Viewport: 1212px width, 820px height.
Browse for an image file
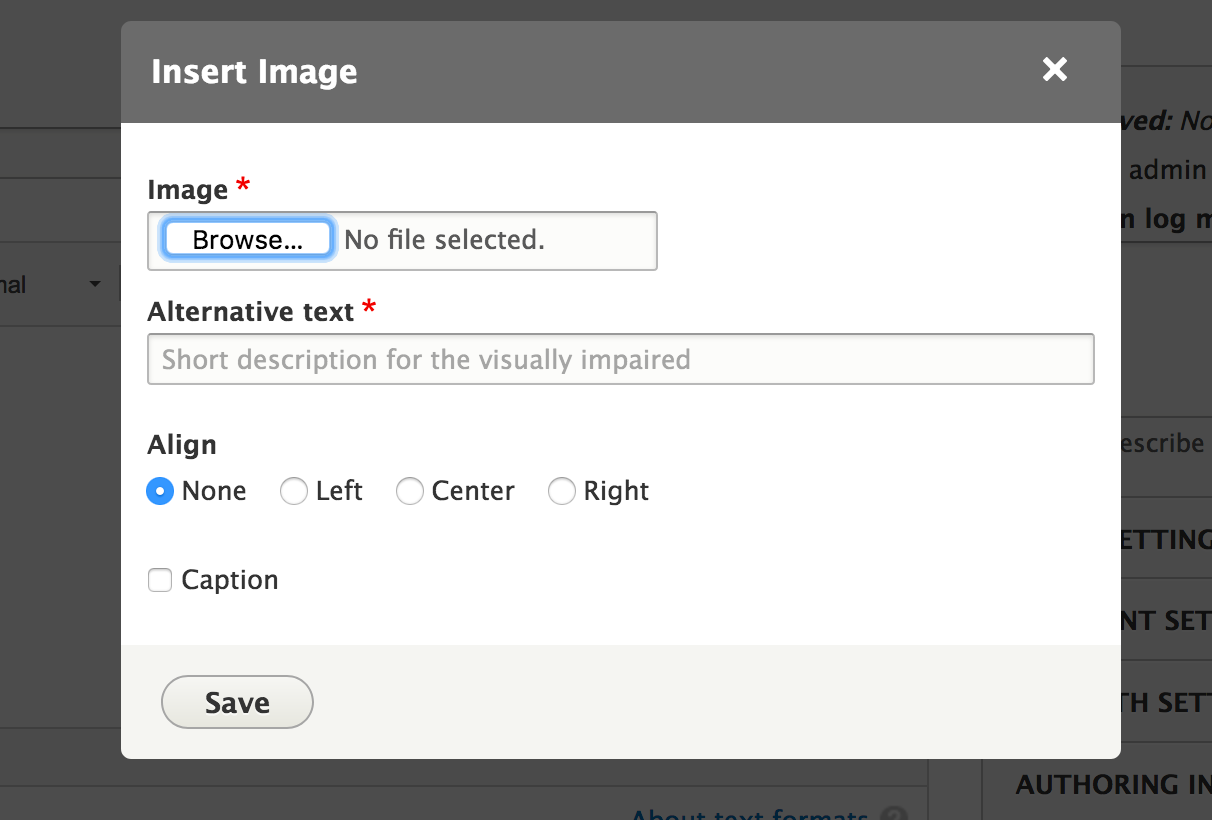[246, 239]
